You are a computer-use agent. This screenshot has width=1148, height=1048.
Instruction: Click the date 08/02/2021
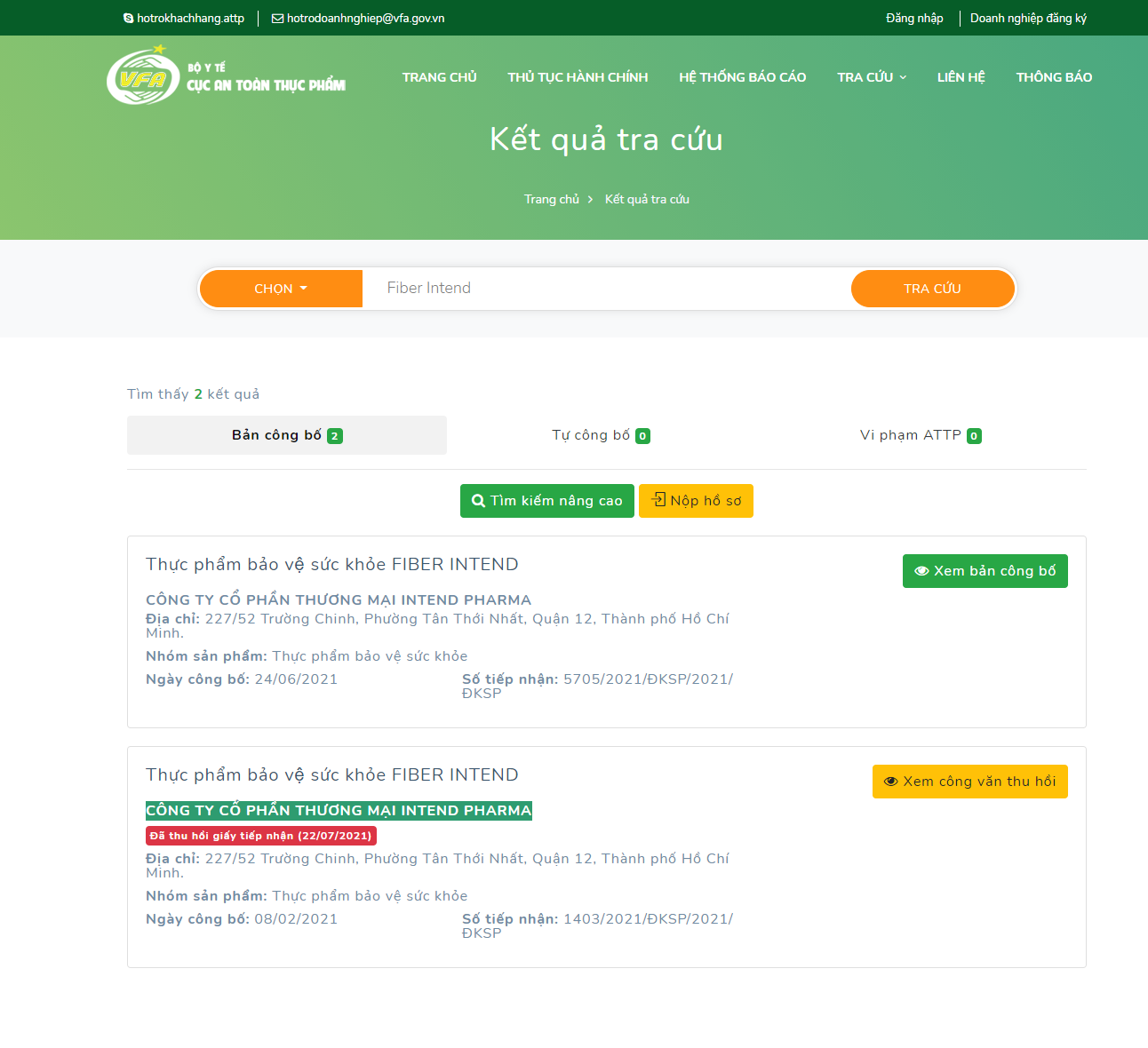point(296,919)
